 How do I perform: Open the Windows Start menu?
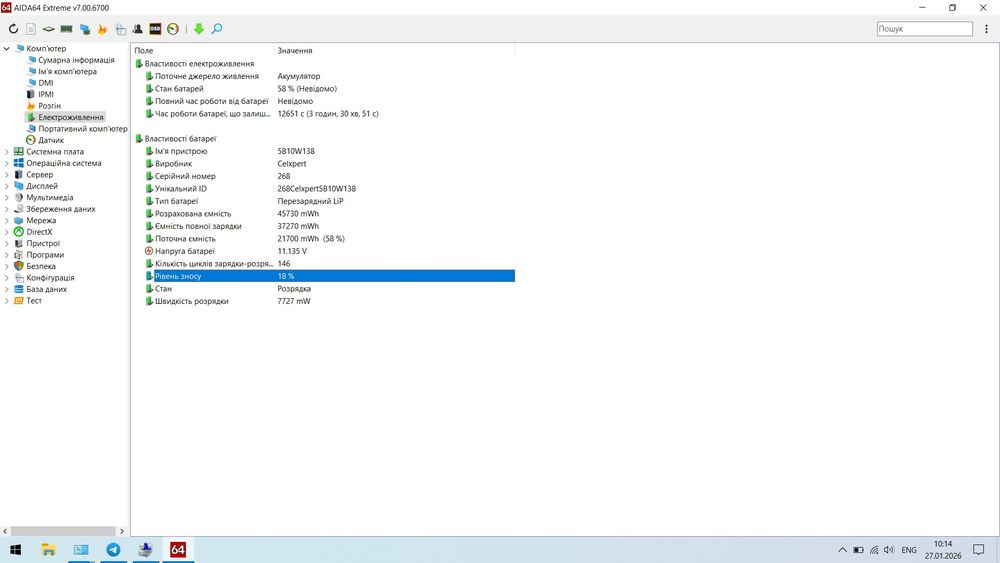(15, 550)
